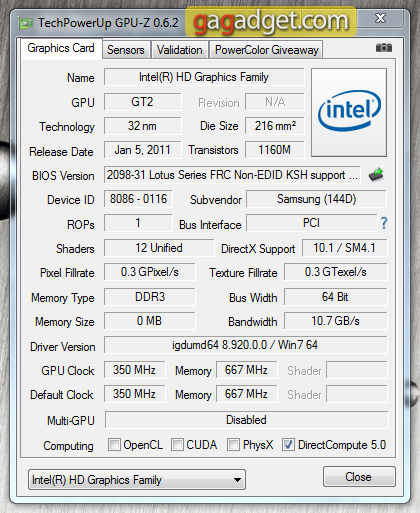Image resolution: width=420 pixels, height=513 pixels.
Task: Close the GPU-Z window with X
Action: [x=380, y=18]
